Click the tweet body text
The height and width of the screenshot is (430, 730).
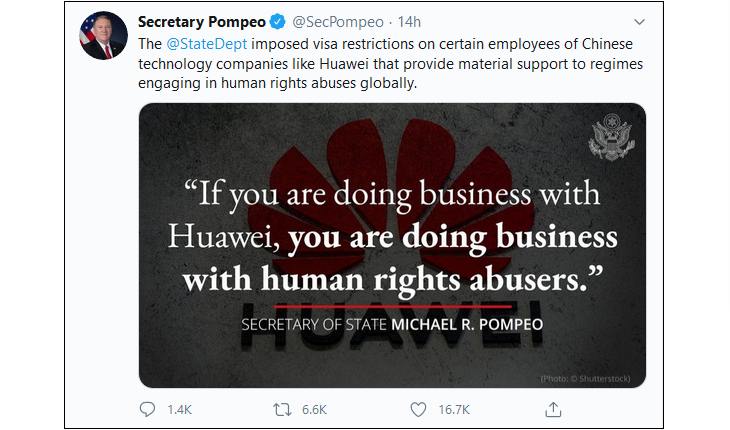(390, 64)
